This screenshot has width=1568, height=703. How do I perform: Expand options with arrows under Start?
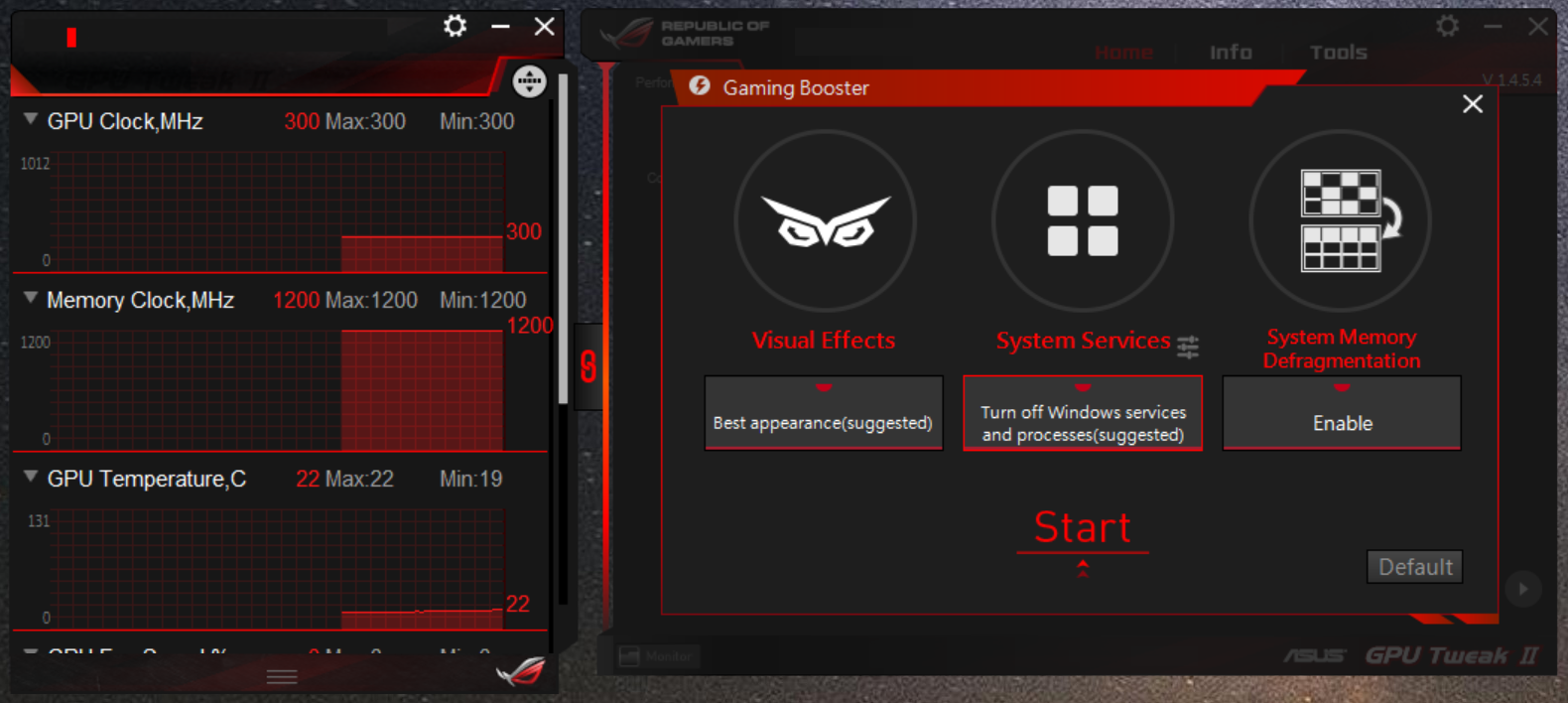click(1083, 568)
